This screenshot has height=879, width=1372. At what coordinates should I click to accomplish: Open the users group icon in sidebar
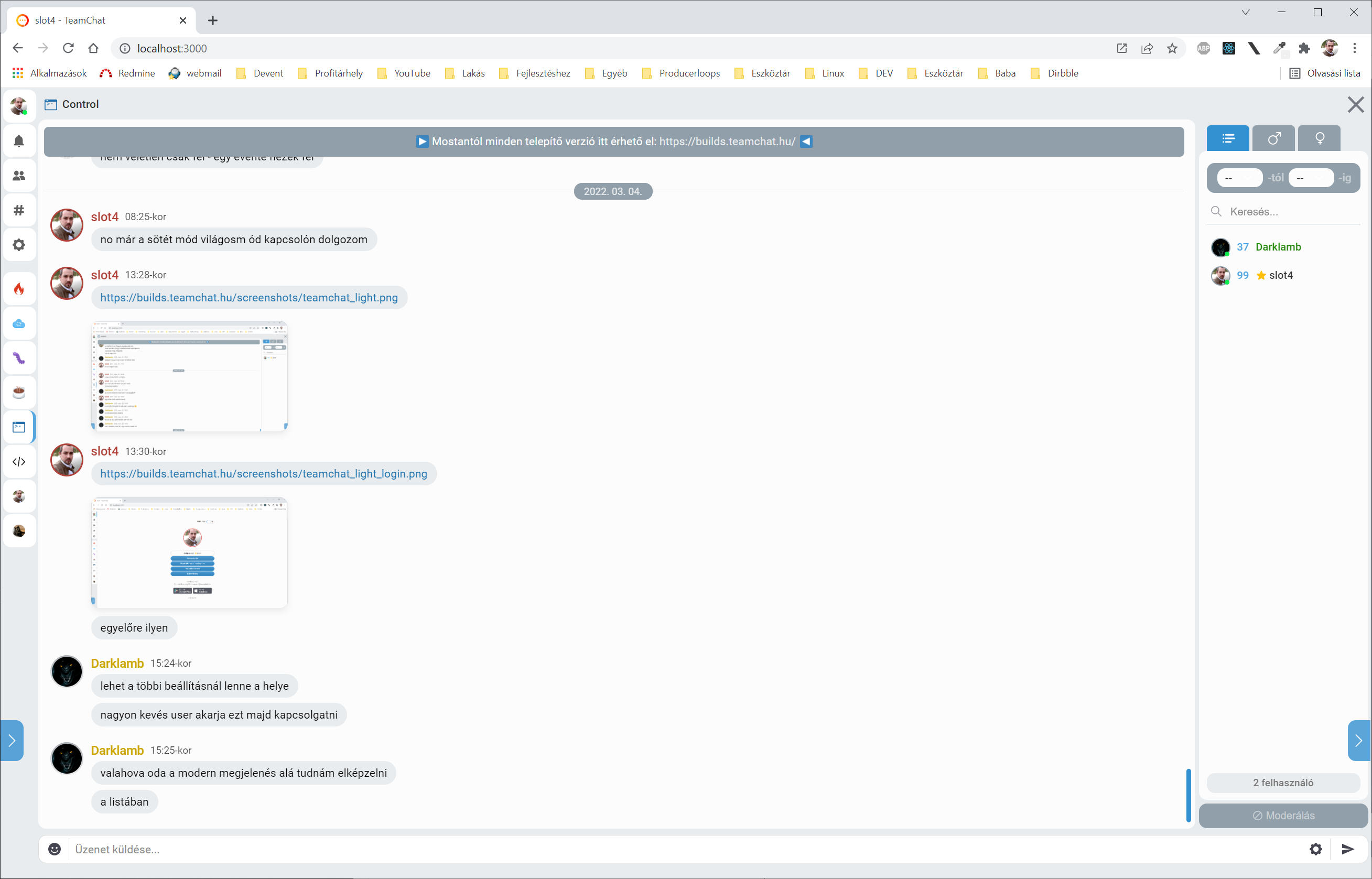pos(19,176)
